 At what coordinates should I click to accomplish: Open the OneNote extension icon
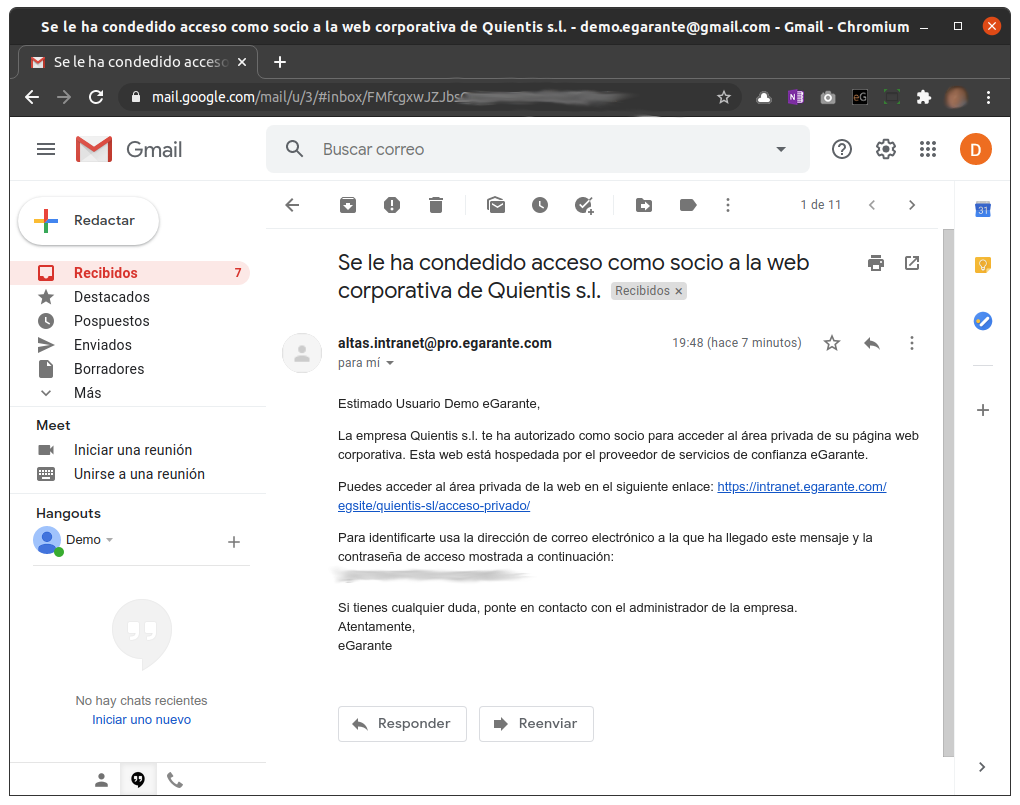click(796, 98)
